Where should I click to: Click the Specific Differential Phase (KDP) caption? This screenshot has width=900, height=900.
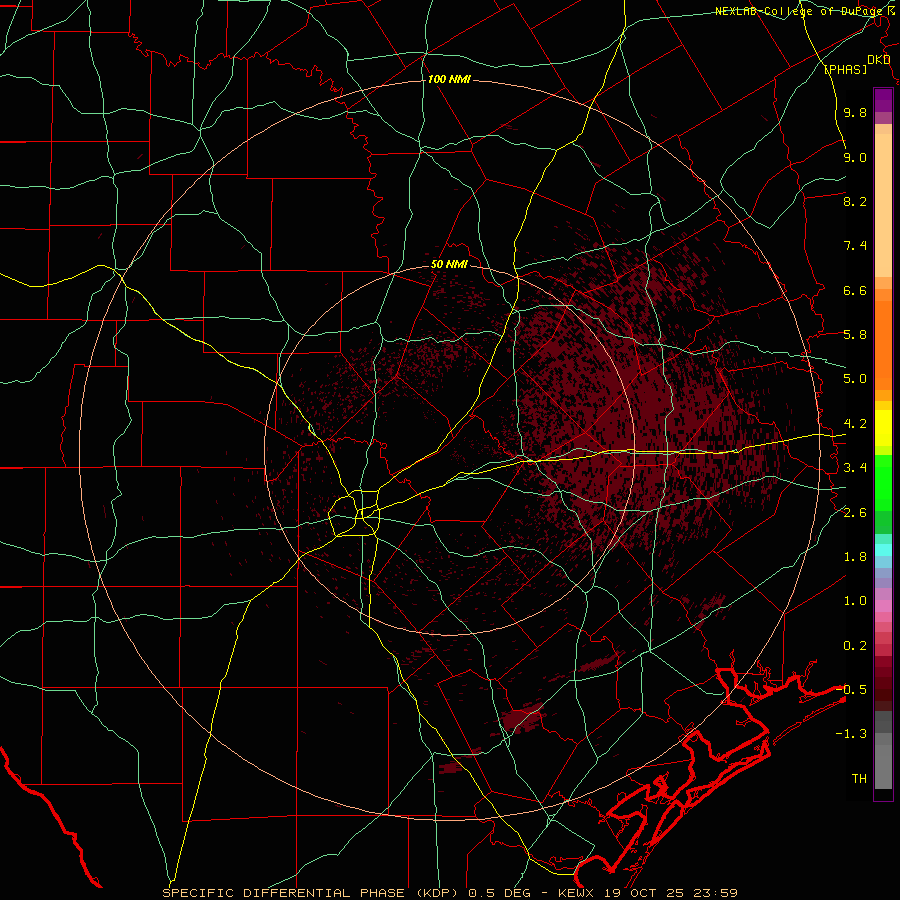coord(310,893)
